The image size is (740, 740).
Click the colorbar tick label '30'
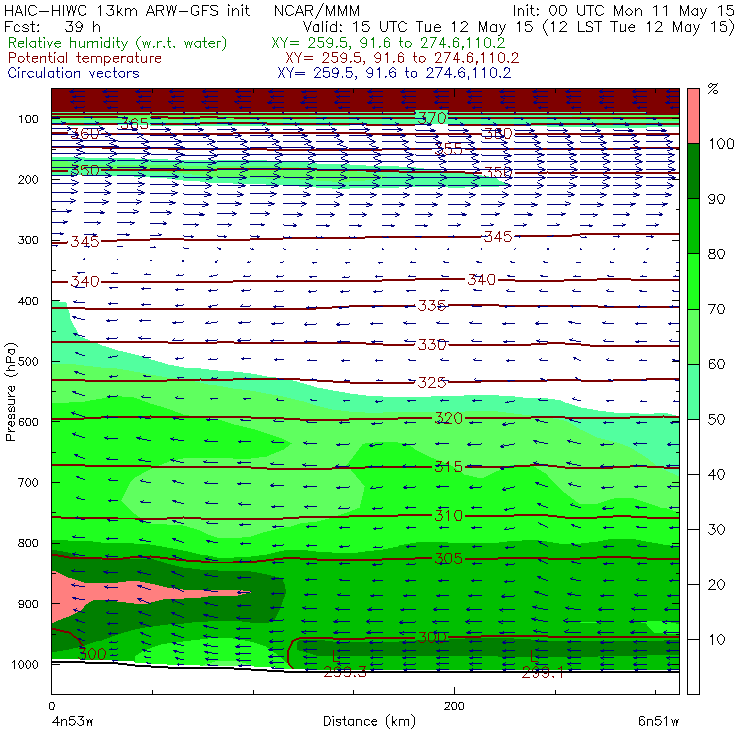(716, 530)
